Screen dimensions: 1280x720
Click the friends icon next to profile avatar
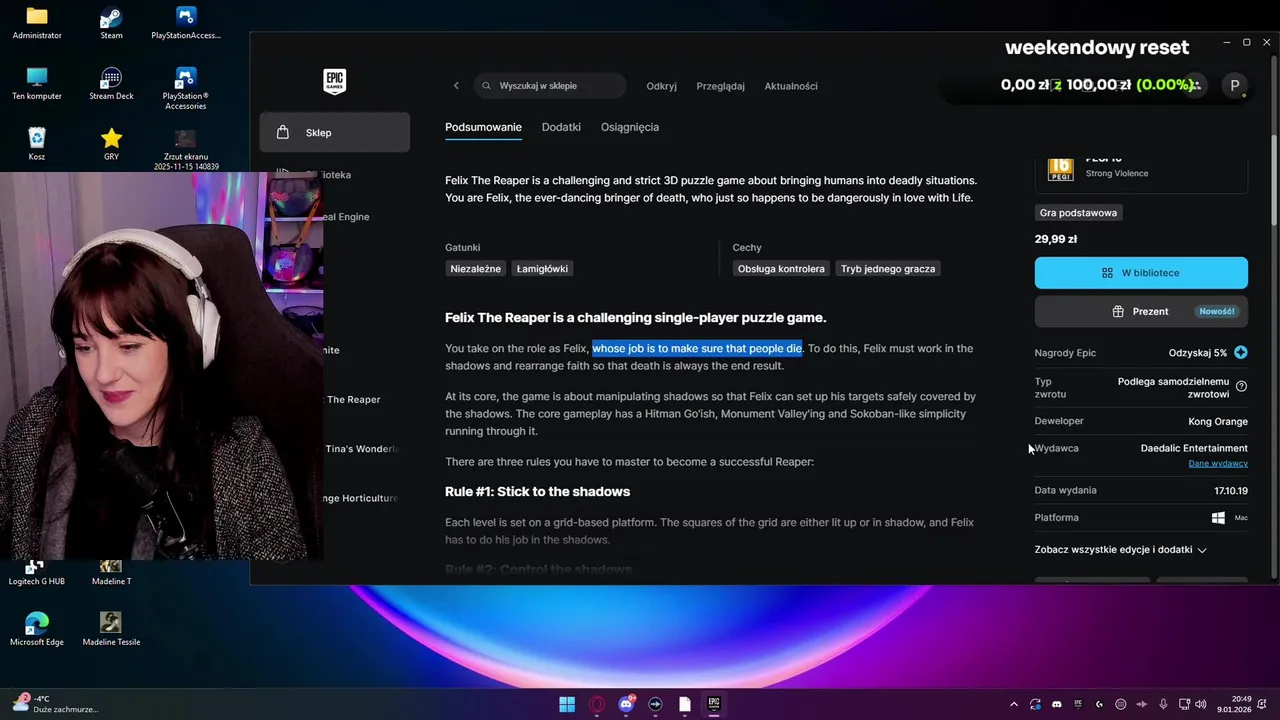click(1196, 86)
